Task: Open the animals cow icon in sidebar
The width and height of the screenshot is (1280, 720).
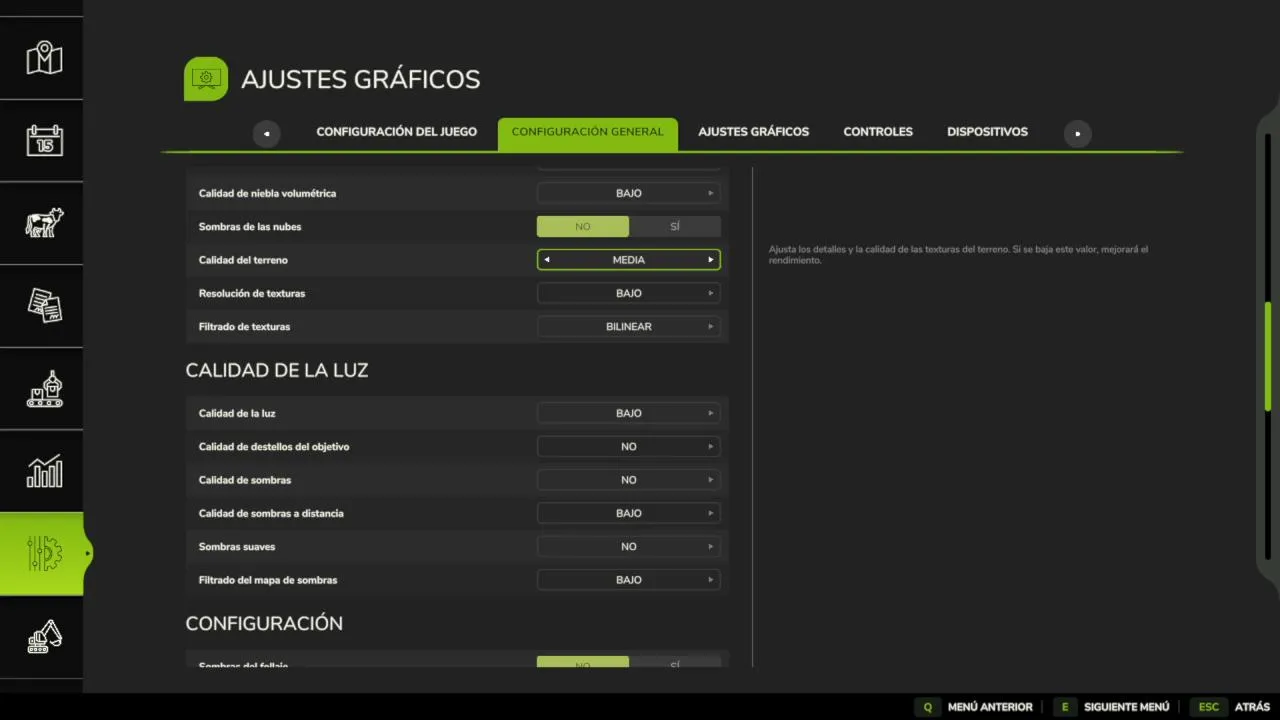Action: [44, 222]
